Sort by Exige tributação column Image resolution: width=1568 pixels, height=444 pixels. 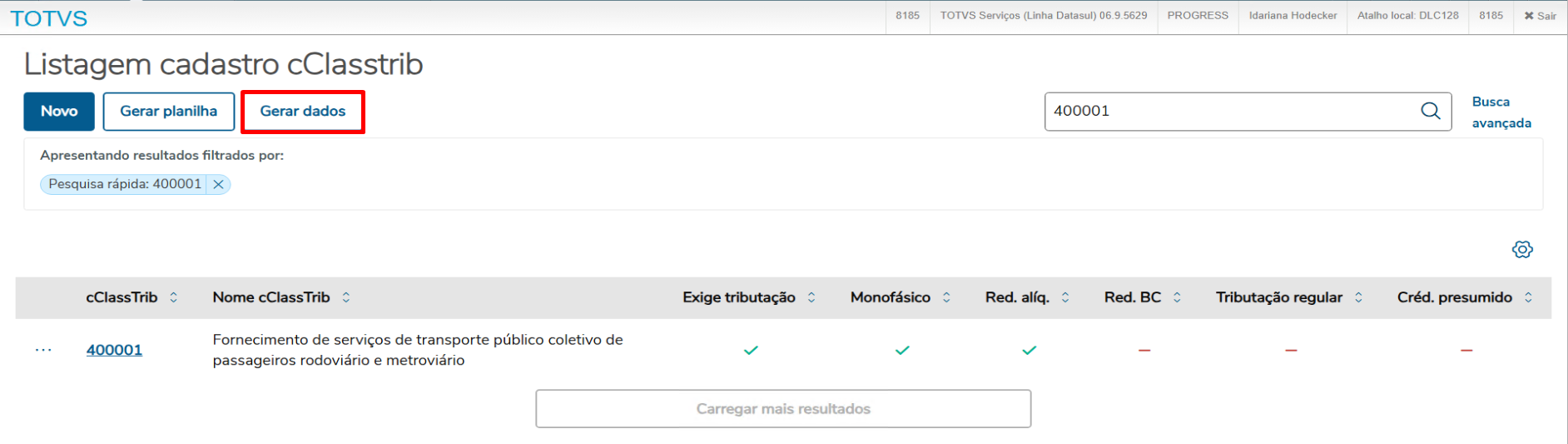pyautogui.click(x=811, y=297)
